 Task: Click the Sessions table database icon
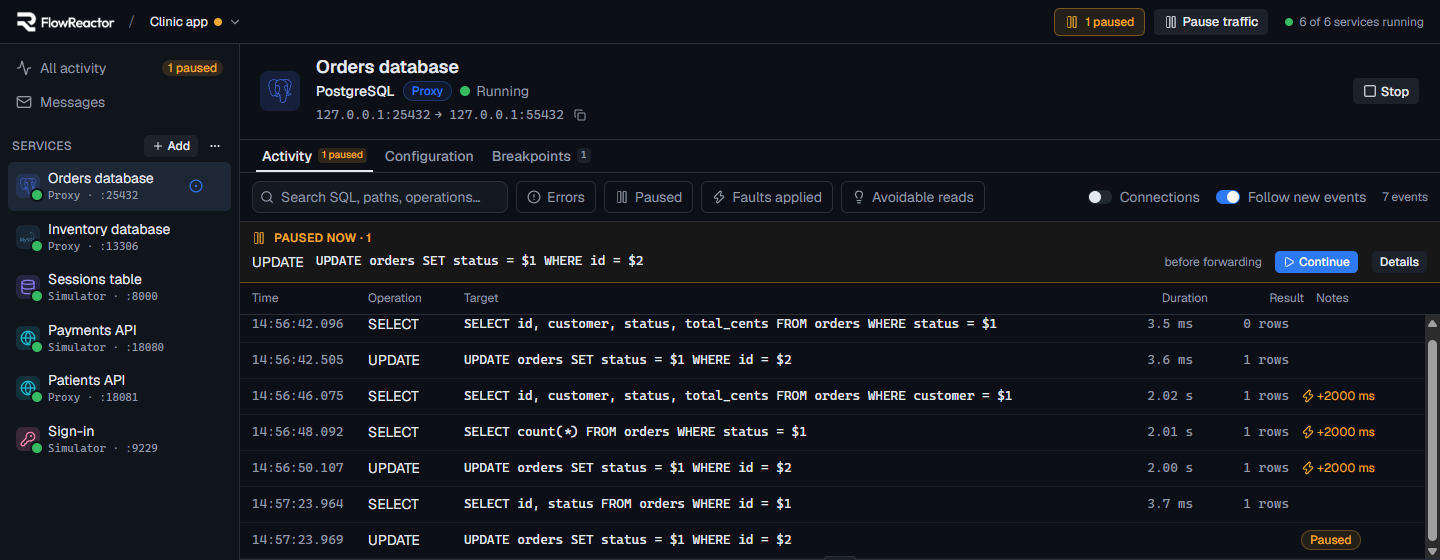click(x=28, y=287)
